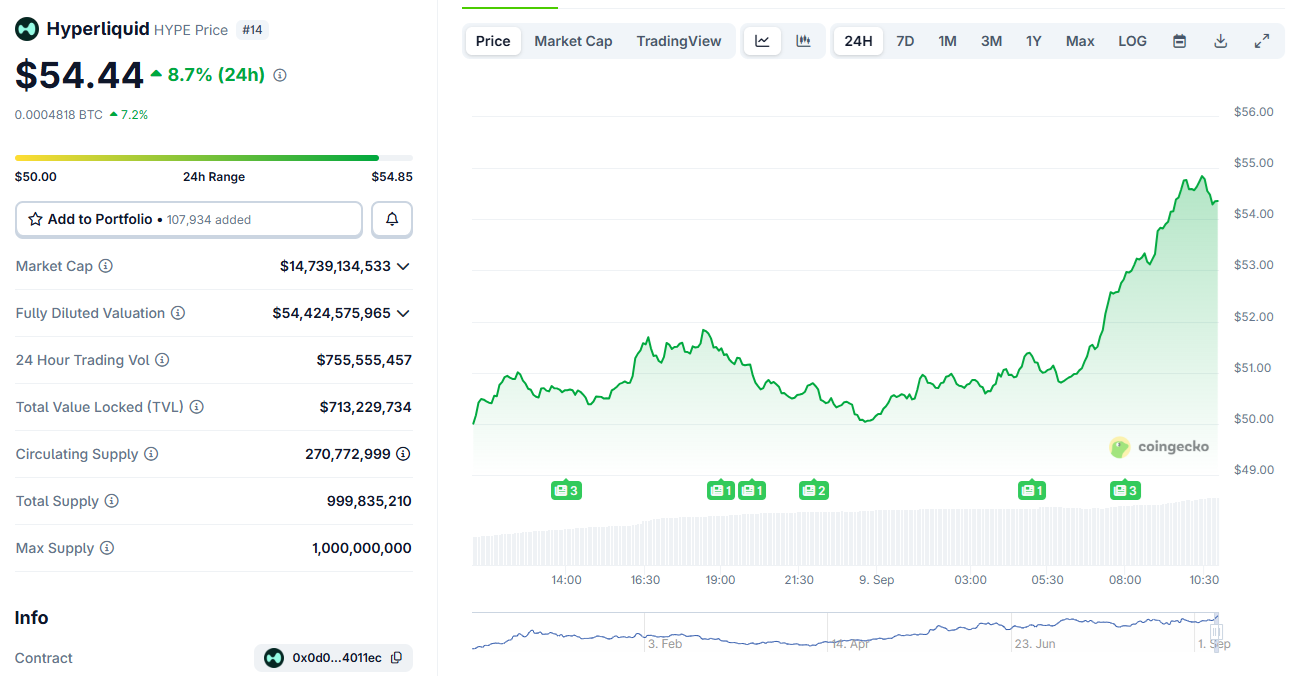The height and width of the screenshot is (676, 1291).
Task: Select the Max timeframe
Action: pos(1080,40)
